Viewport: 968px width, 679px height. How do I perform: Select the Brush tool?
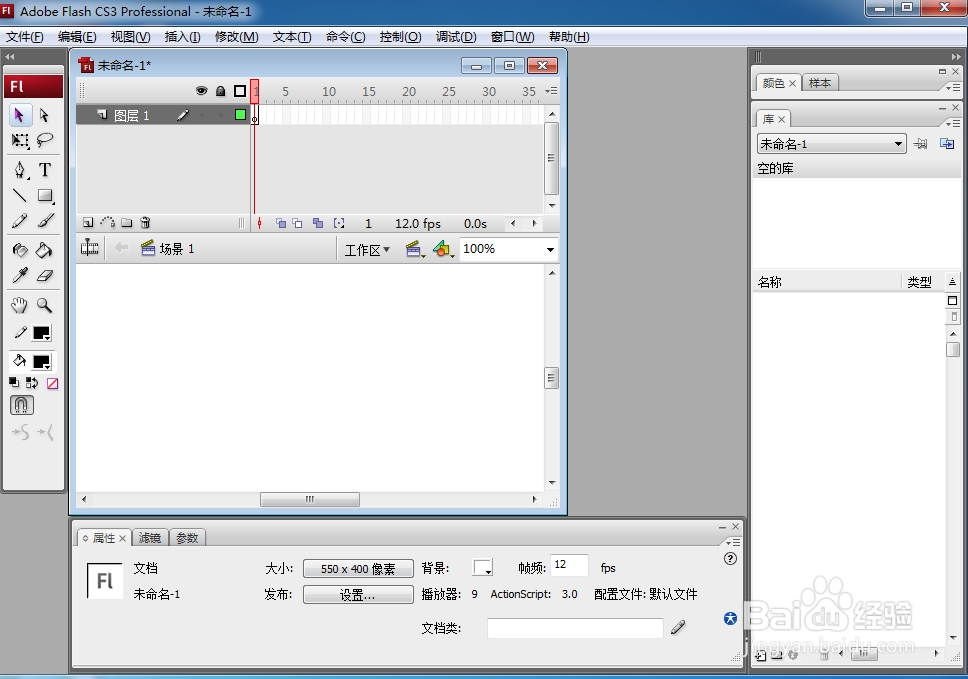tap(44, 220)
